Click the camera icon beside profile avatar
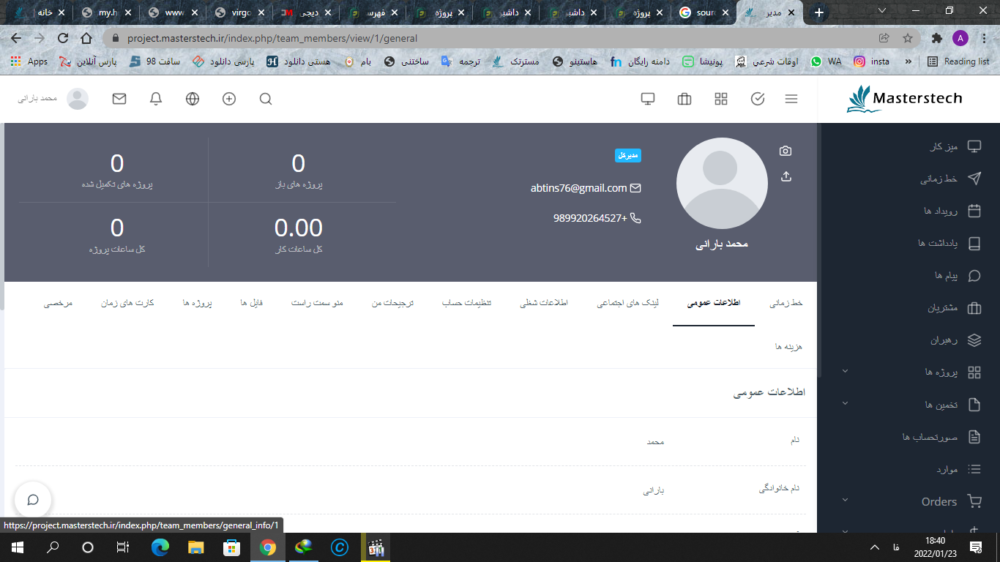Image resolution: width=1000 pixels, height=562 pixels. pos(785,151)
